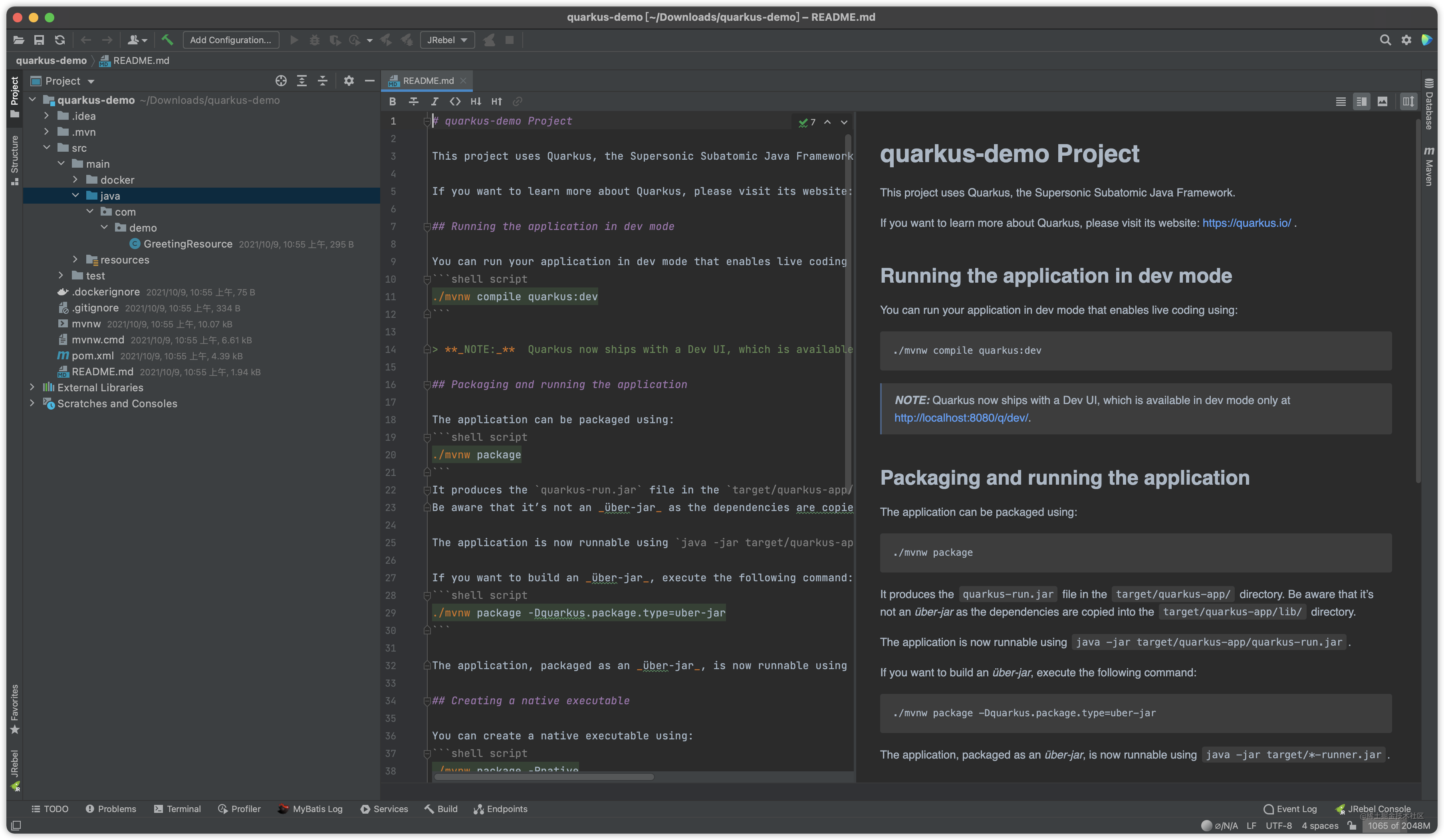The height and width of the screenshot is (840, 1444).
Task: Toggle read-only lock in status bar
Action: coord(1352,826)
